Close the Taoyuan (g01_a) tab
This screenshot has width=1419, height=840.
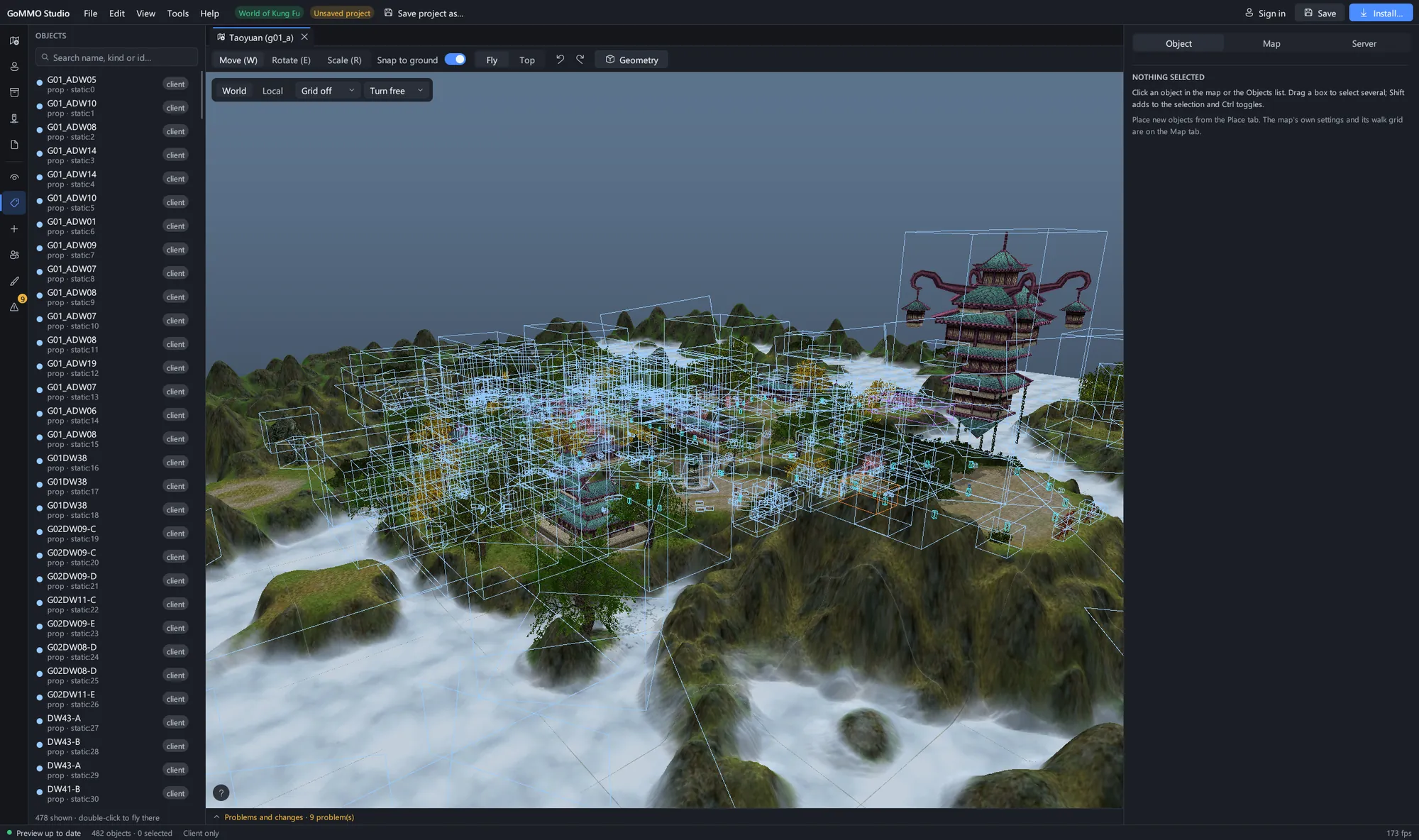pos(304,37)
